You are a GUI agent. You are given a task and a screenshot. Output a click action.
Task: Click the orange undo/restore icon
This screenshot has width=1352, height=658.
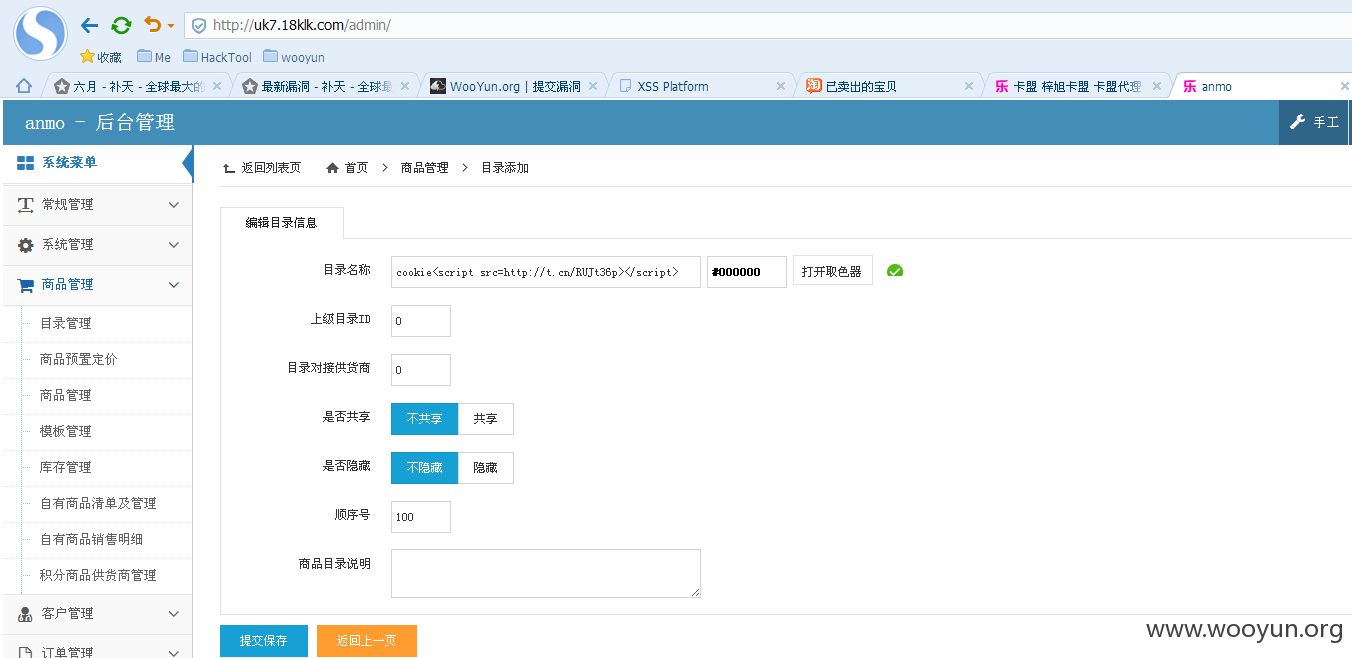[153, 24]
